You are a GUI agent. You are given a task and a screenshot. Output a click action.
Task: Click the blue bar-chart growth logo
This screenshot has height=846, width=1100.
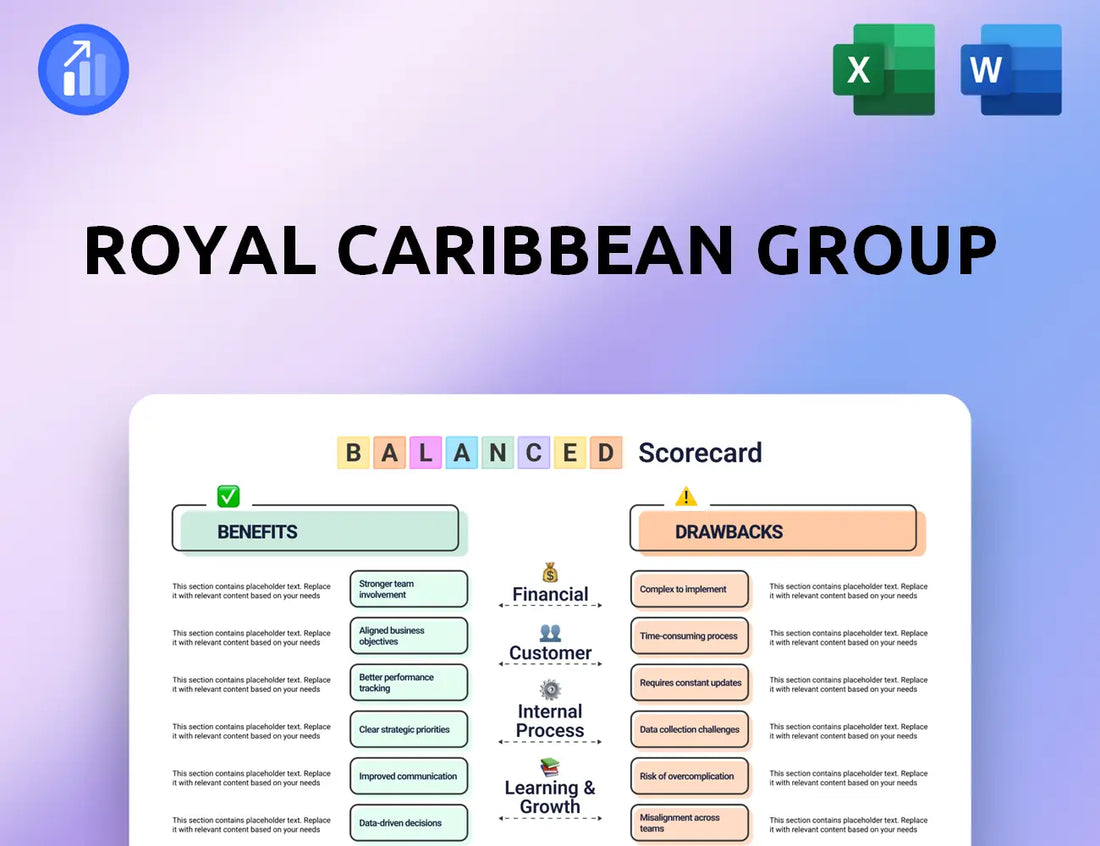[x=83, y=69]
